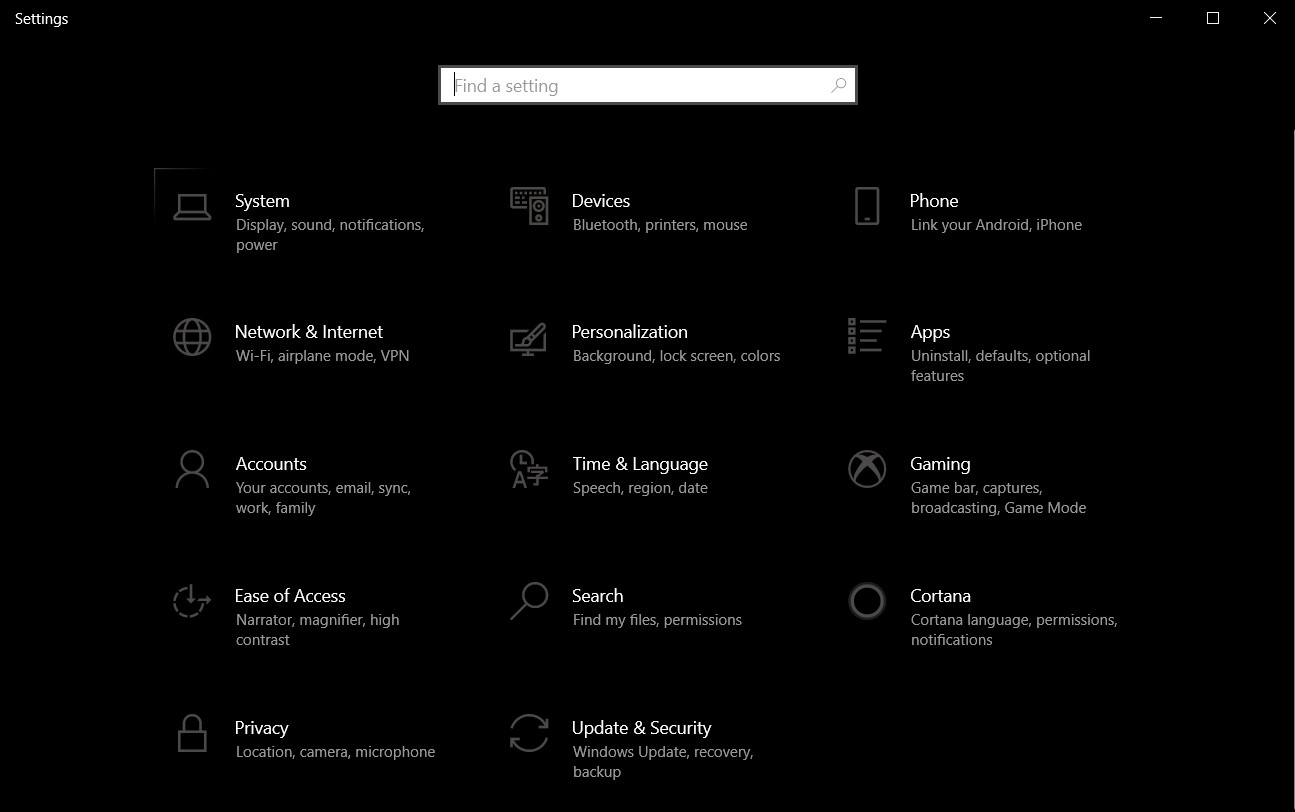
Task: Open the Devices keyboard and speaker icon
Action: (x=529, y=206)
